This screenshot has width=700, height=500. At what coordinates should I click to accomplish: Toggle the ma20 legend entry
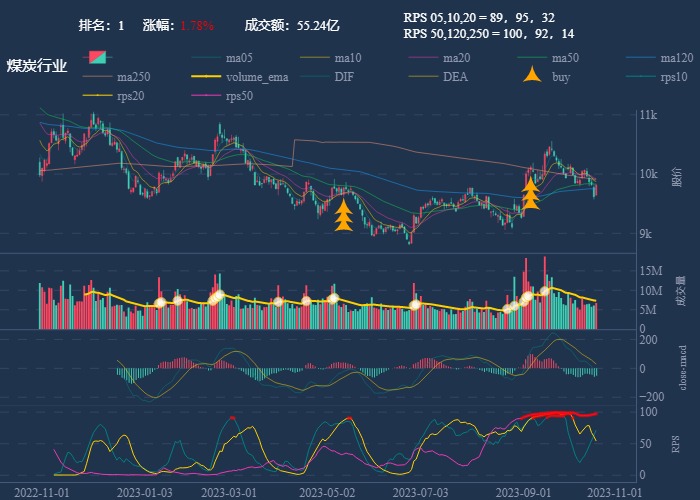(x=460, y=57)
